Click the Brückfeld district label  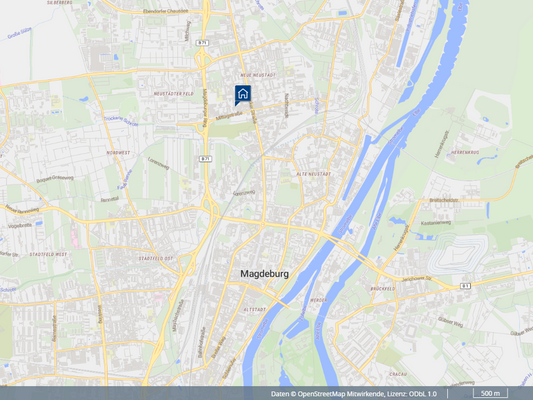pos(383,289)
